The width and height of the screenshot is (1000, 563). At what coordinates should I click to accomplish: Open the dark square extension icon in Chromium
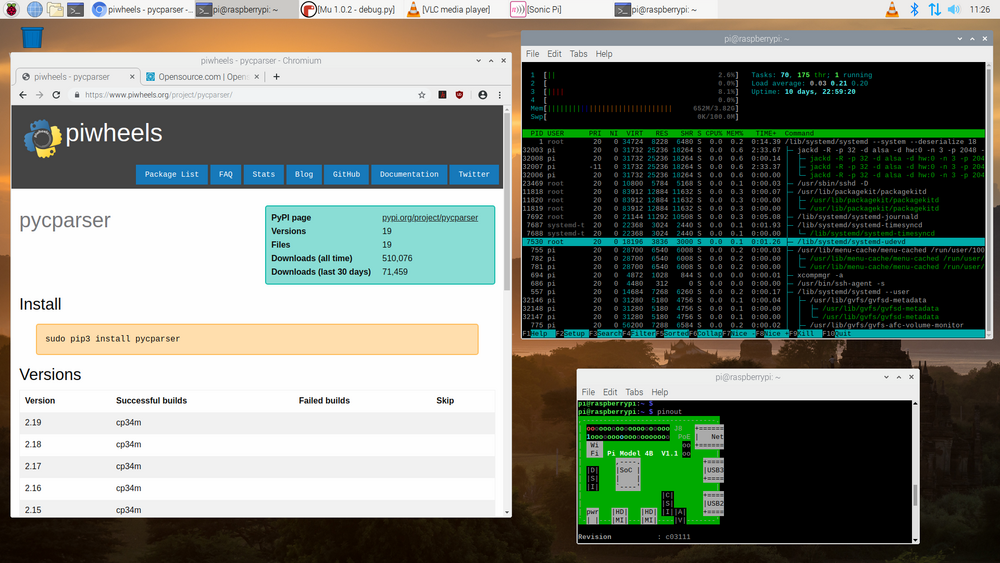click(442, 94)
